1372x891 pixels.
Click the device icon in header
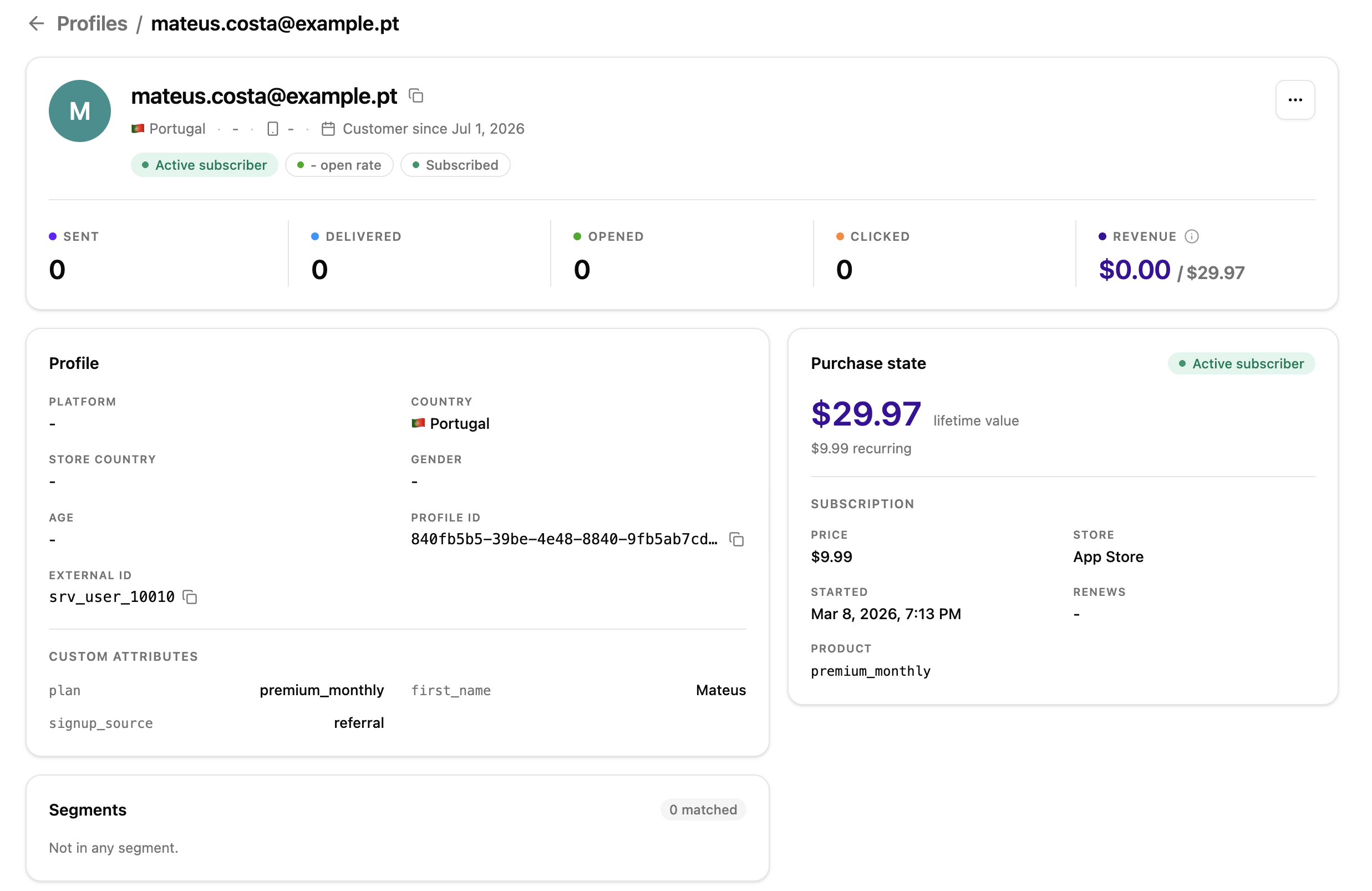273,129
